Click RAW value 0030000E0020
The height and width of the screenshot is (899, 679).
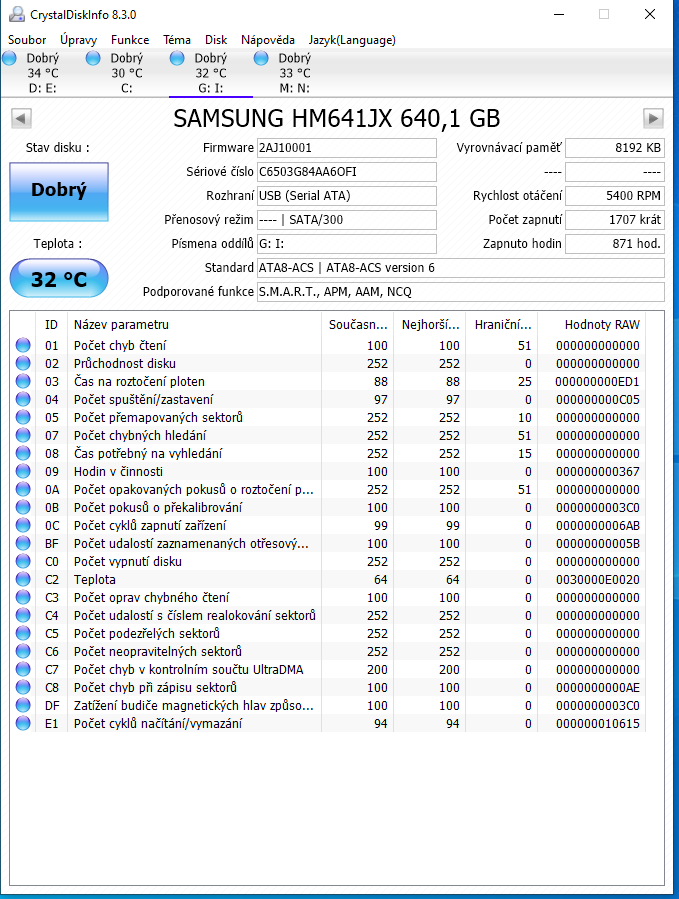click(x=598, y=580)
